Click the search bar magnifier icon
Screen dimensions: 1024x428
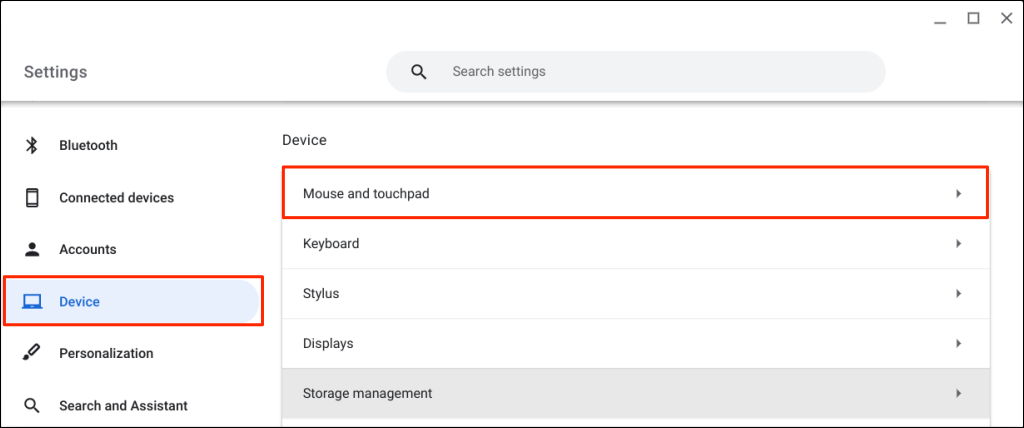point(419,72)
